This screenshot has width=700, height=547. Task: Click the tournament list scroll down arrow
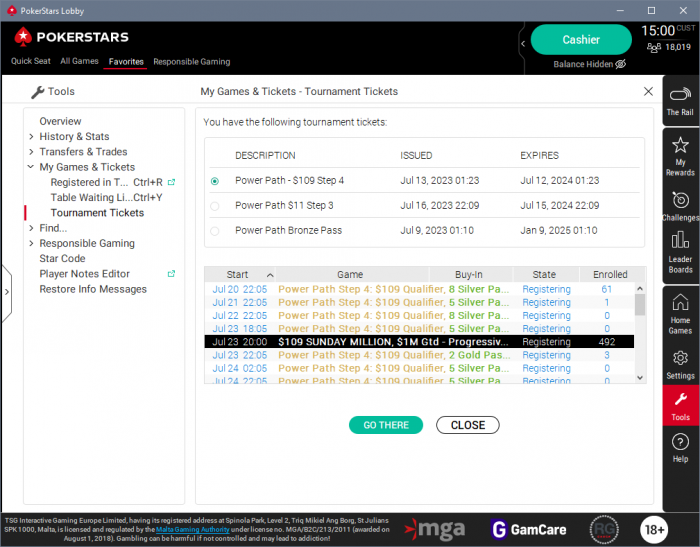coord(640,378)
